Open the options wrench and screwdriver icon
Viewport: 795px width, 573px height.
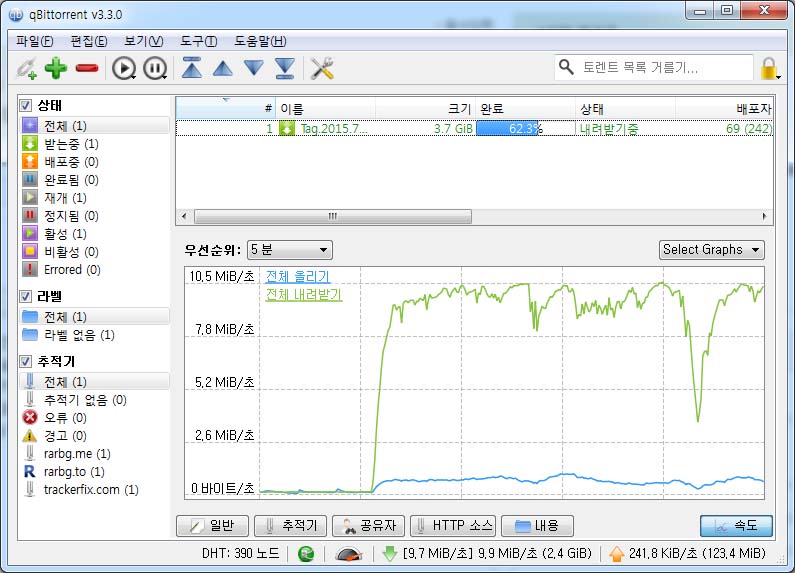pyautogui.click(x=321, y=68)
